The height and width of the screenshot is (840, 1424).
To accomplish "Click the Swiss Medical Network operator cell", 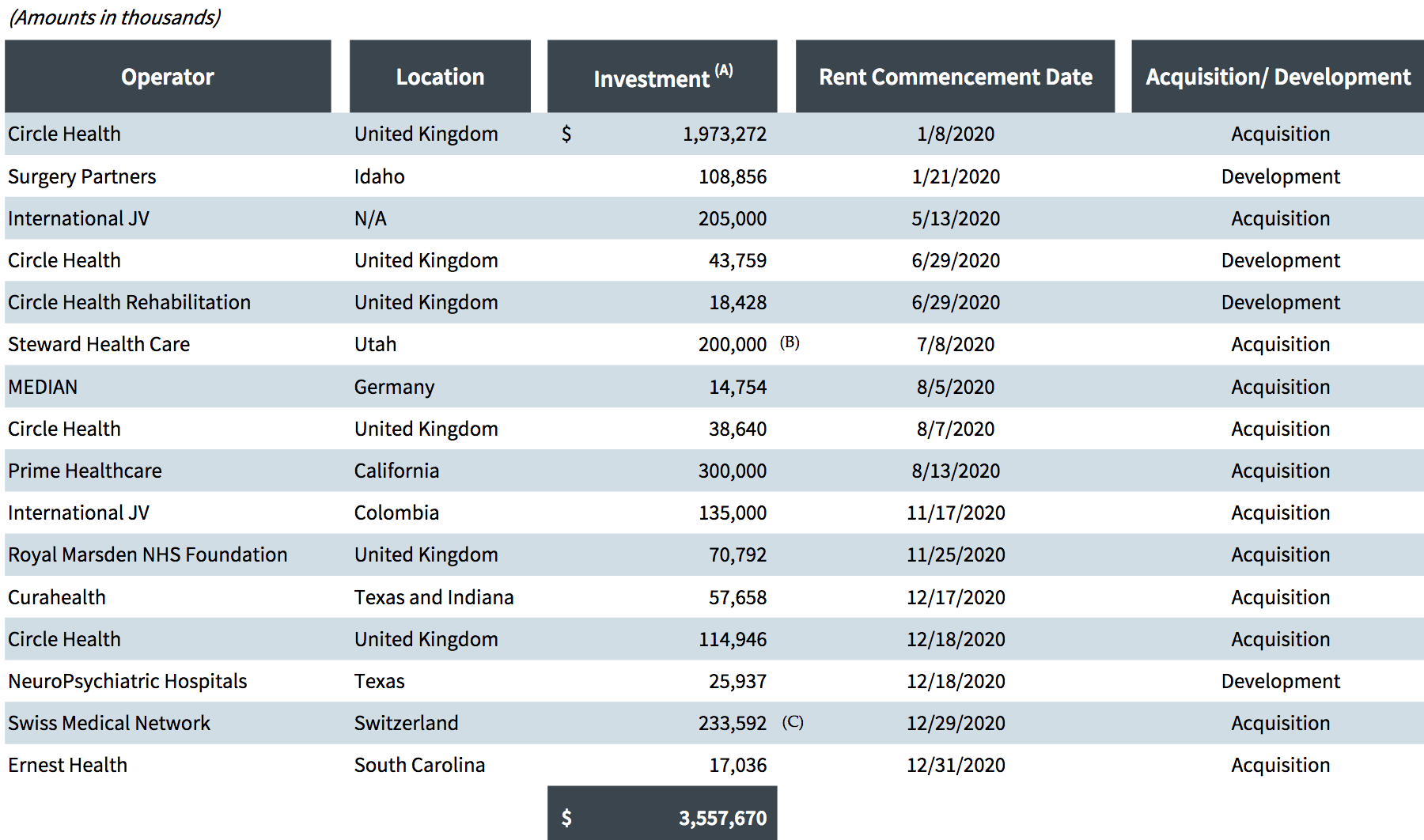I will point(109,723).
